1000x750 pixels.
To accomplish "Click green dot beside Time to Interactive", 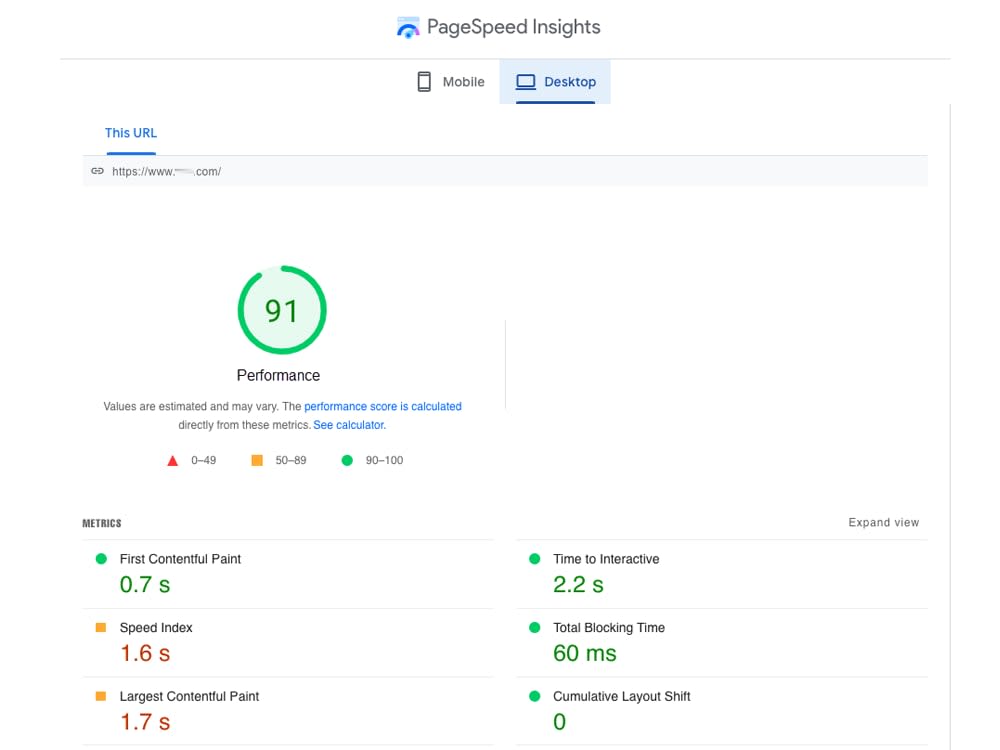I will [534, 559].
